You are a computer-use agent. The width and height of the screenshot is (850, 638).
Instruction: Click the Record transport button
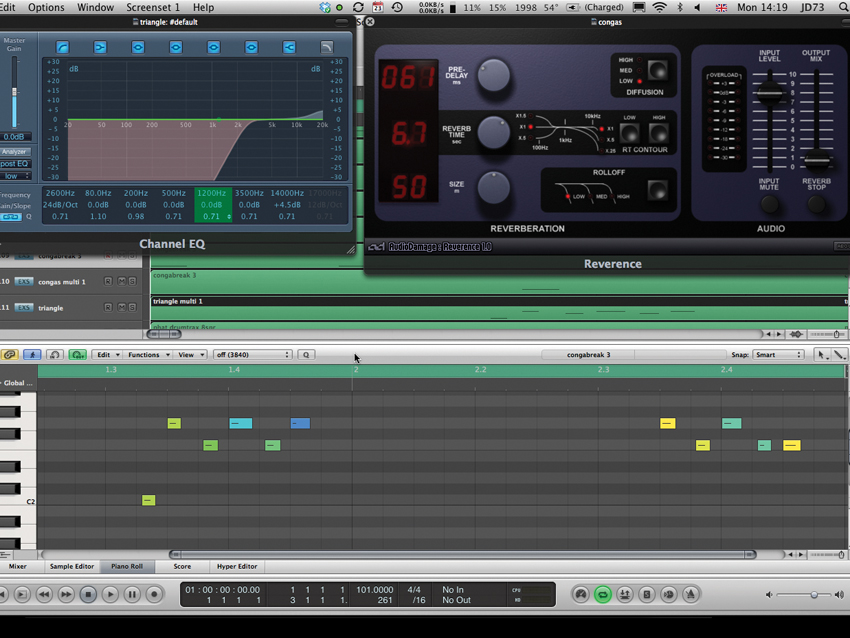(x=154, y=595)
